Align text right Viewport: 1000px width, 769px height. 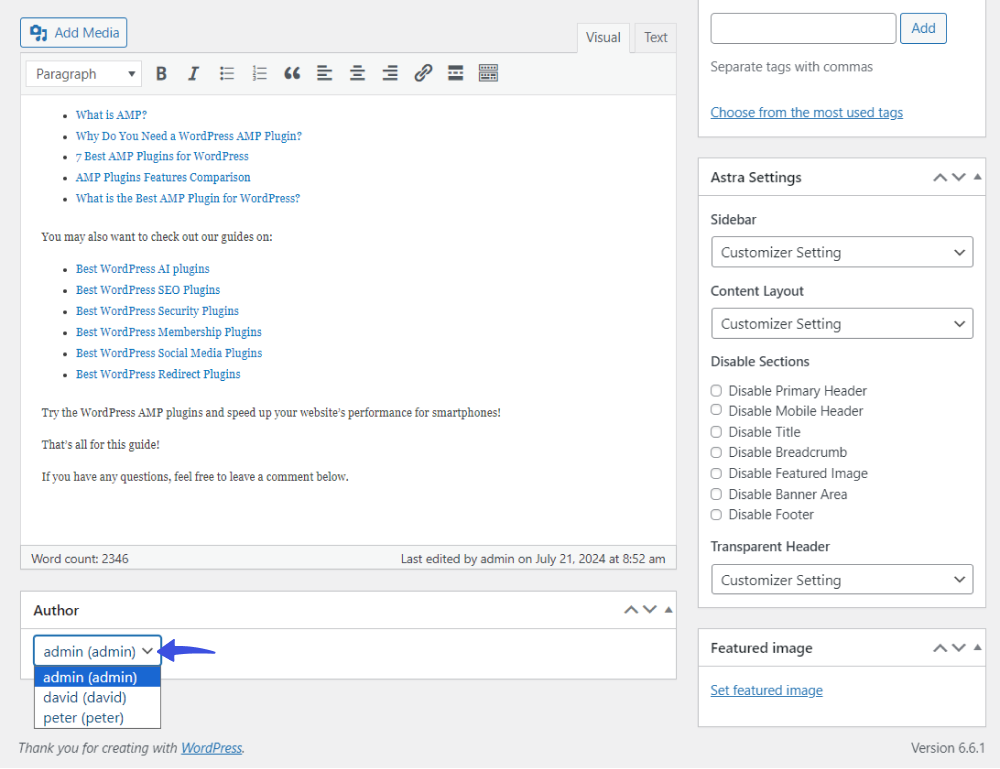point(390,74)
